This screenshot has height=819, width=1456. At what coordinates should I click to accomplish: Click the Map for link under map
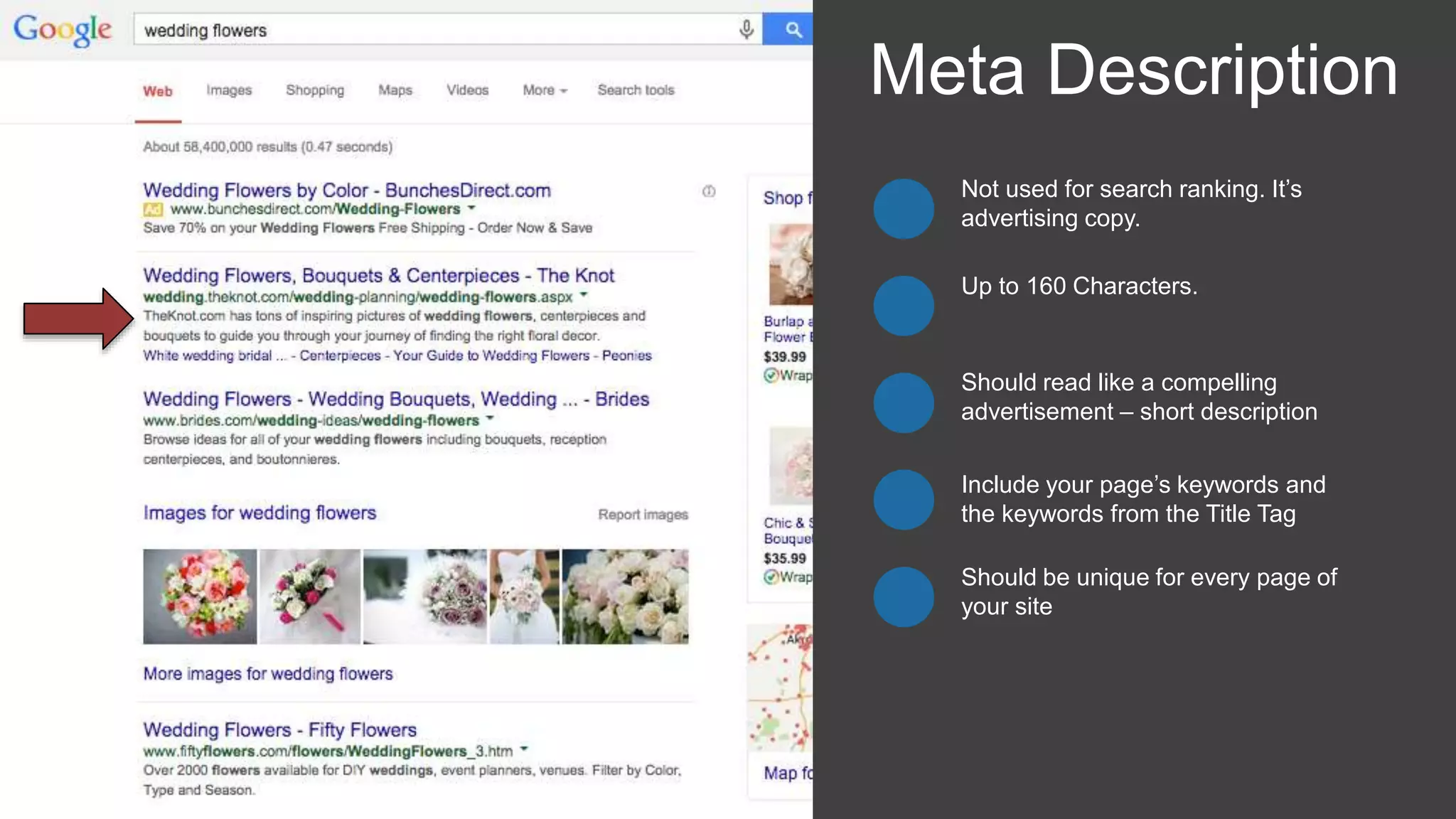788,773
